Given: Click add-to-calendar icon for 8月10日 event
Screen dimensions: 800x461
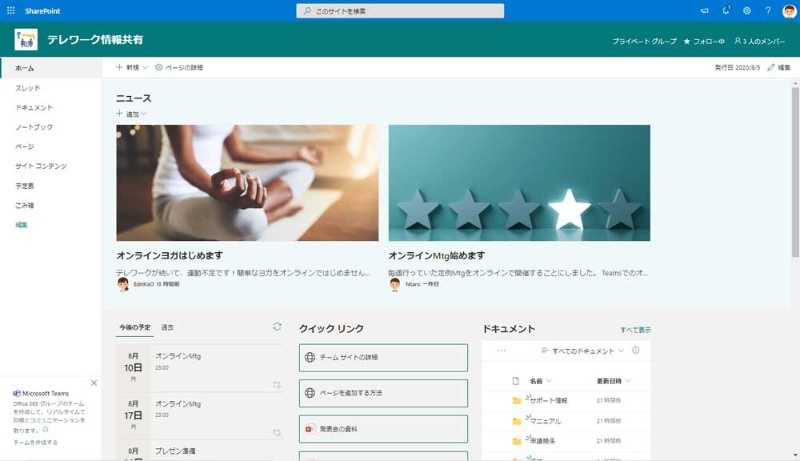Looking at the screenshot, I should click(x=277, y=385).
